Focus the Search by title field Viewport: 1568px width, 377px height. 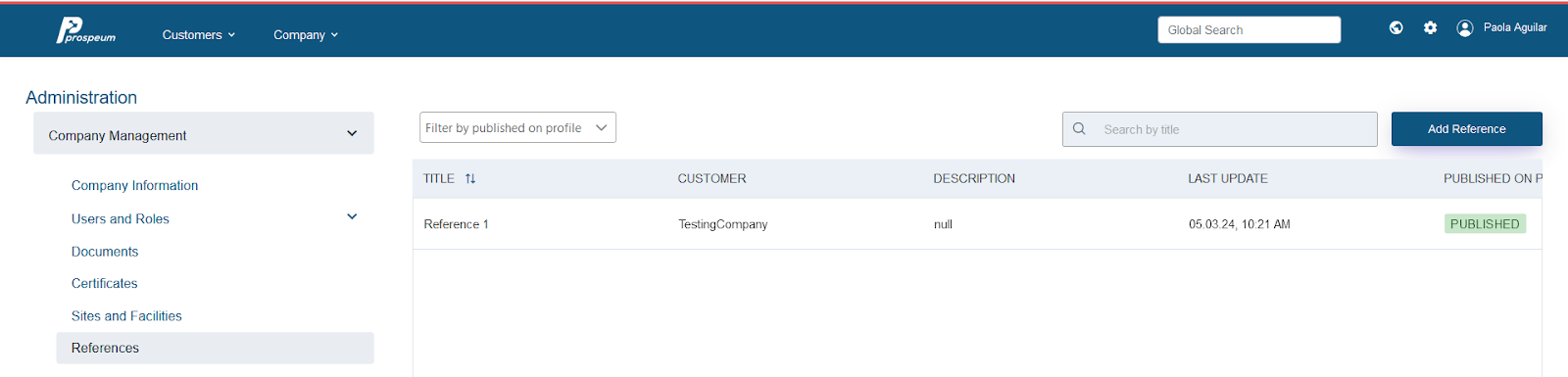point(1219,129)
